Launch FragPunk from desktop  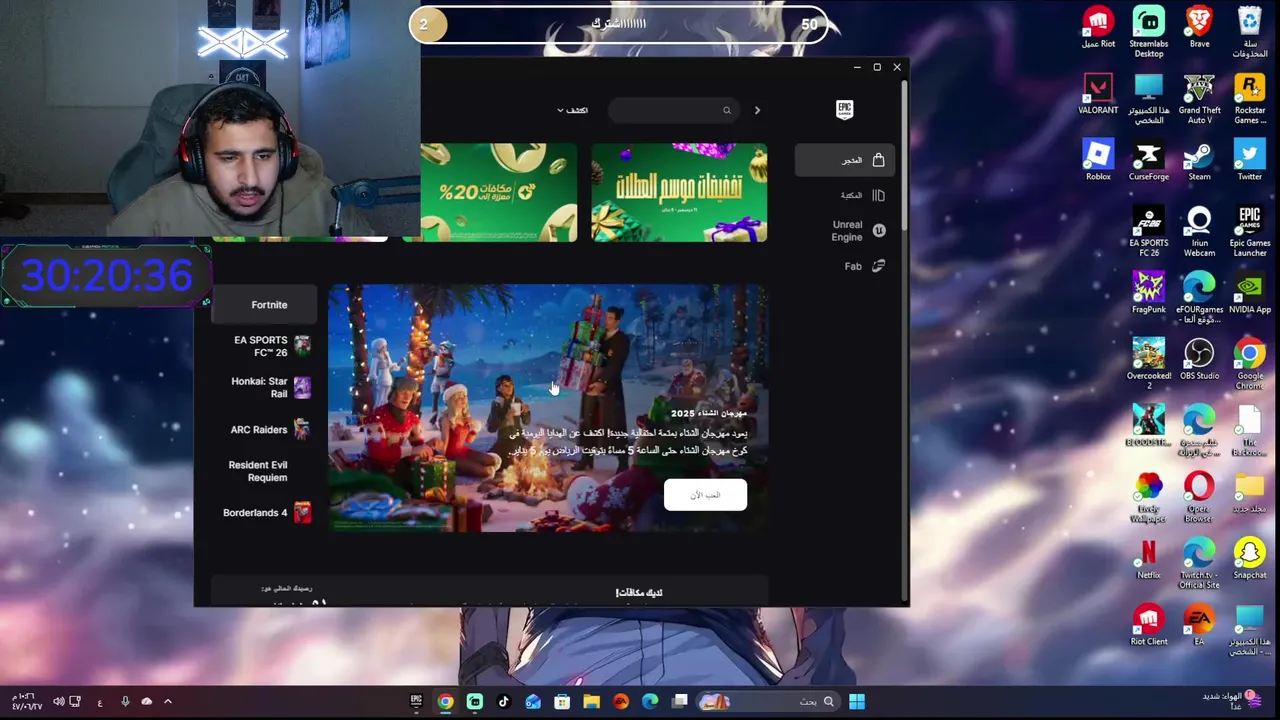coord(1148,294)
